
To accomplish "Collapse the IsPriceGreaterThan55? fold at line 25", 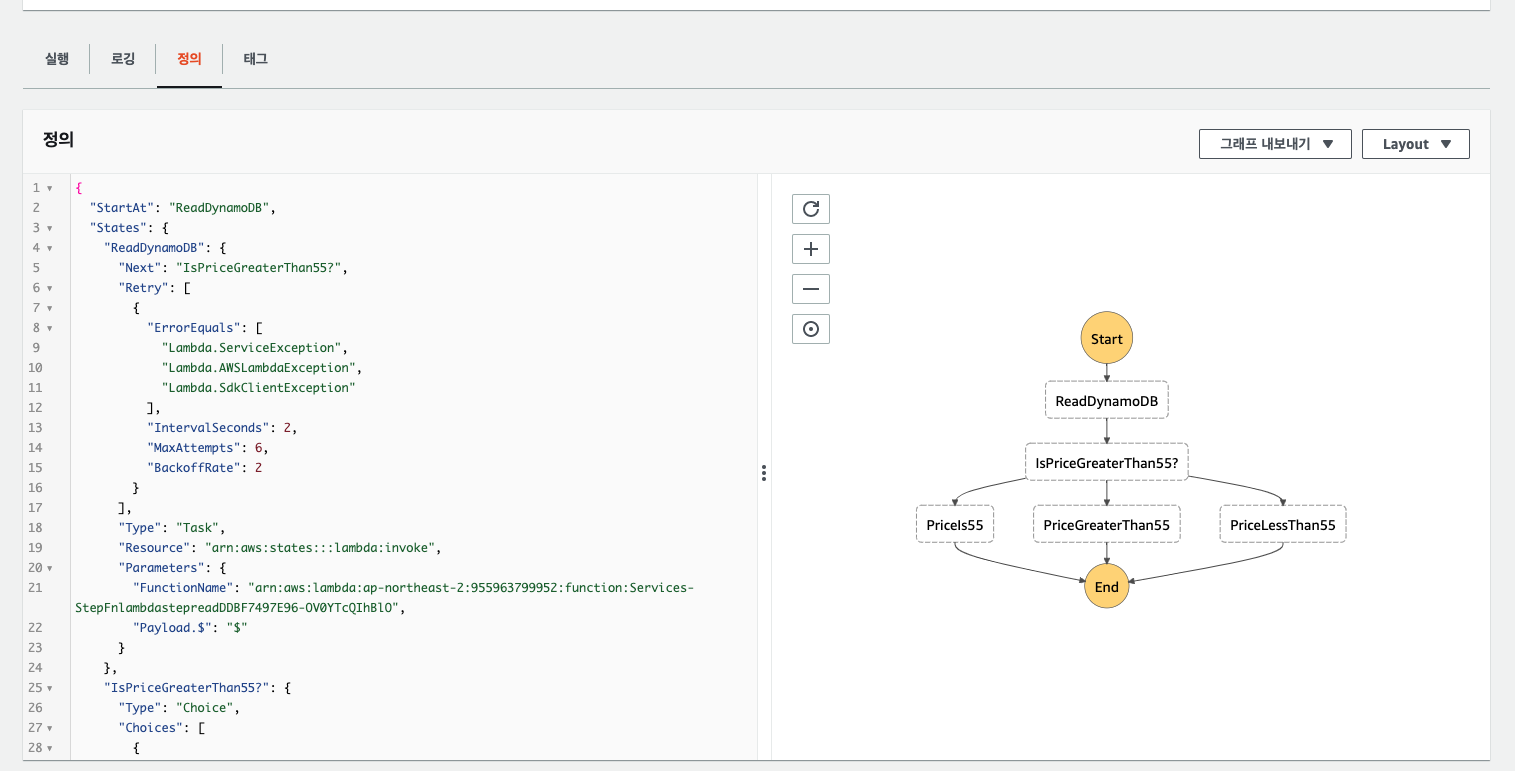I will point(50,688).
